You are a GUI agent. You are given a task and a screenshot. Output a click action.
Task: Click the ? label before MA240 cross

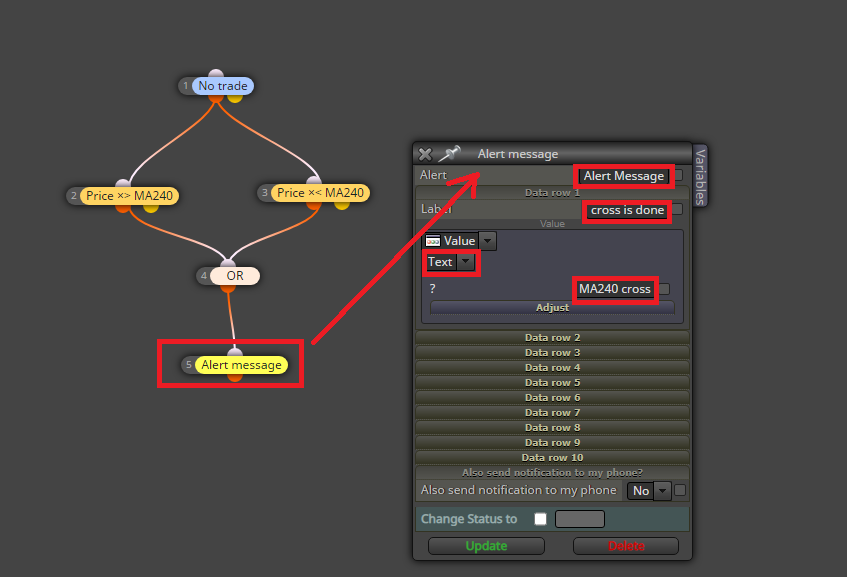pyautogui.click(x=432, y=289)
